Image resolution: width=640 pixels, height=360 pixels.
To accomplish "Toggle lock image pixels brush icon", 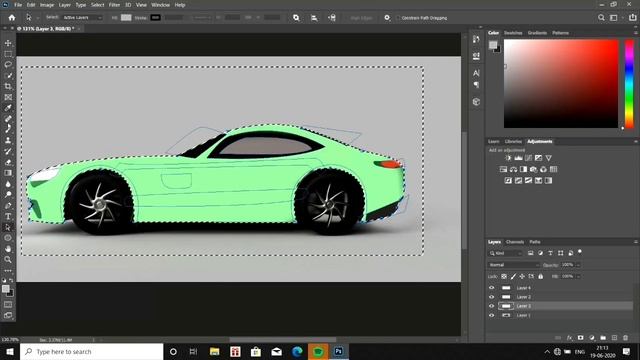I will pos(513,276).
